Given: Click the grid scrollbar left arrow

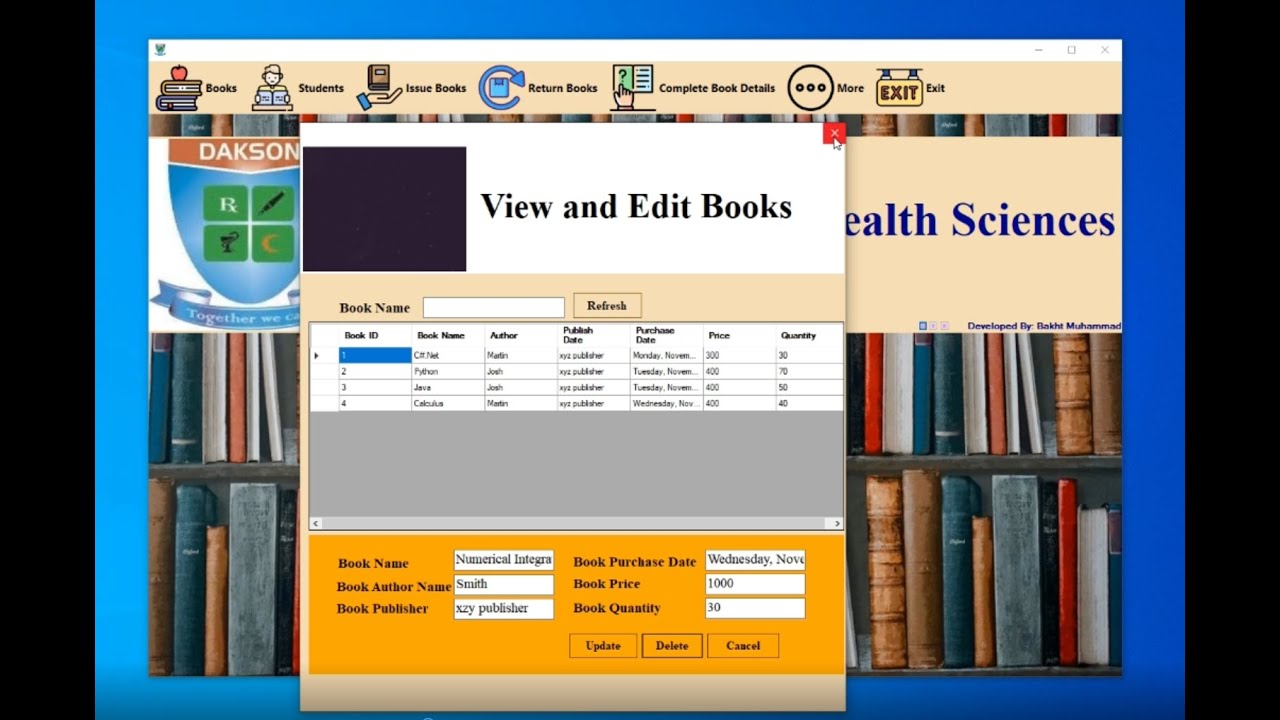Looking at the screenshot, I should (x=316, y=523).
